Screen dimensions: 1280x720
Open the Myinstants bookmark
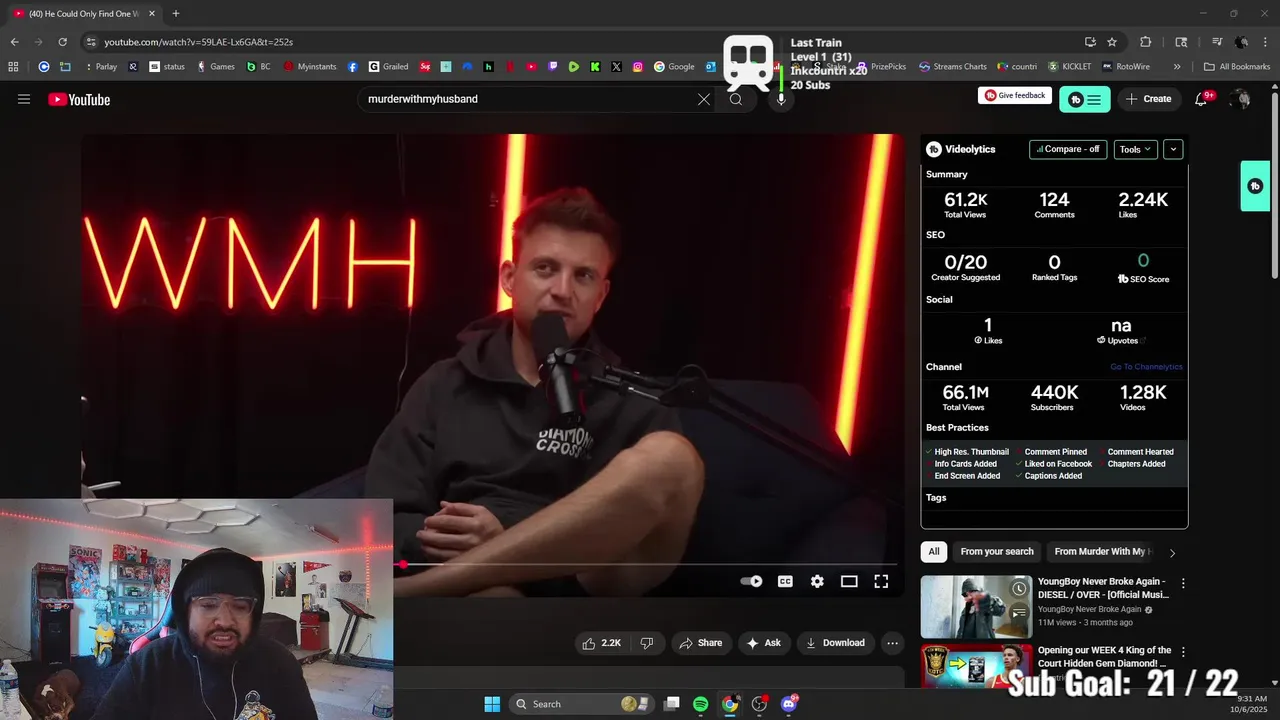(x=310, y=67)
